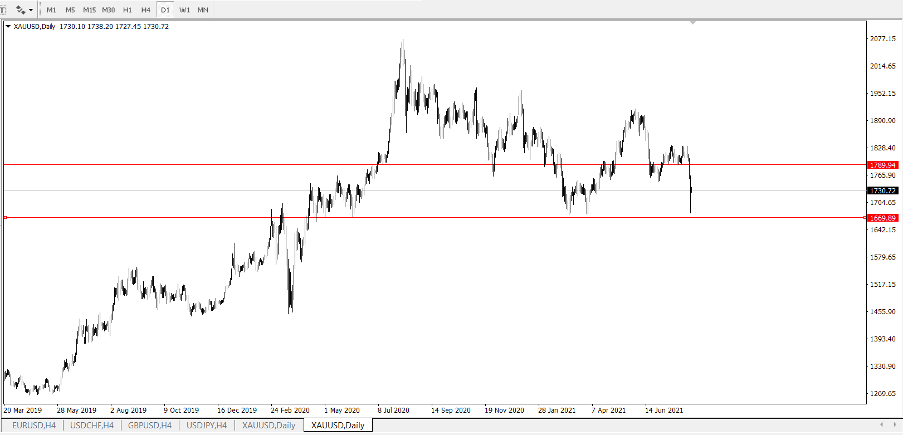The image size is (904, 436).
Task: Change the chart to W1 weekly
Action: [x=184, y=9]
